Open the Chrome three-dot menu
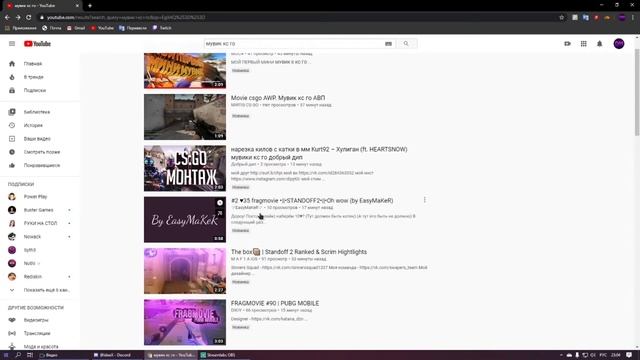Image resolution: width=640 pixels, height=360 pixels. [x=633, y=18]
